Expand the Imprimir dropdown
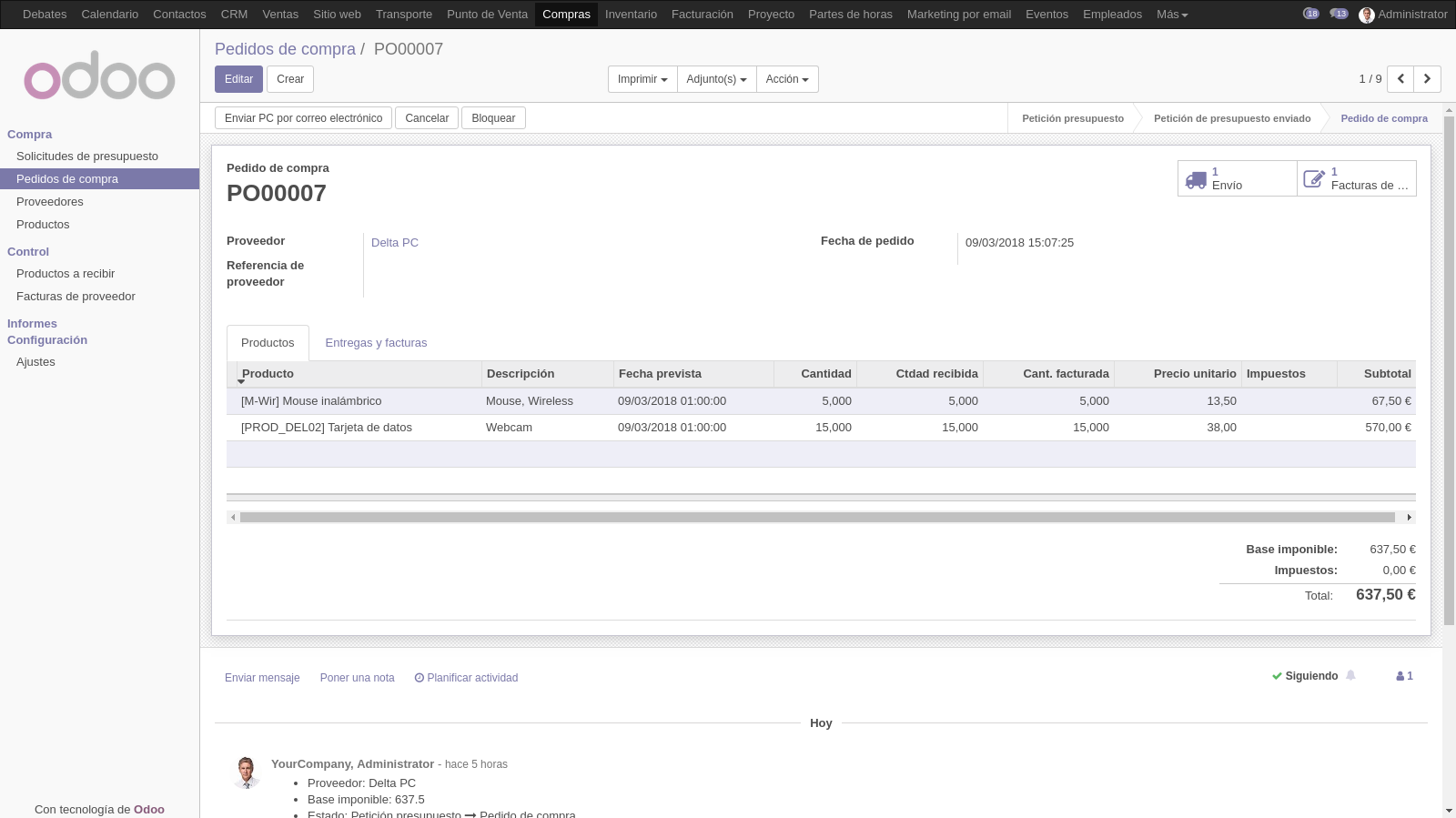The width and height of the screenshot is (1456, 818). (642, 79)
